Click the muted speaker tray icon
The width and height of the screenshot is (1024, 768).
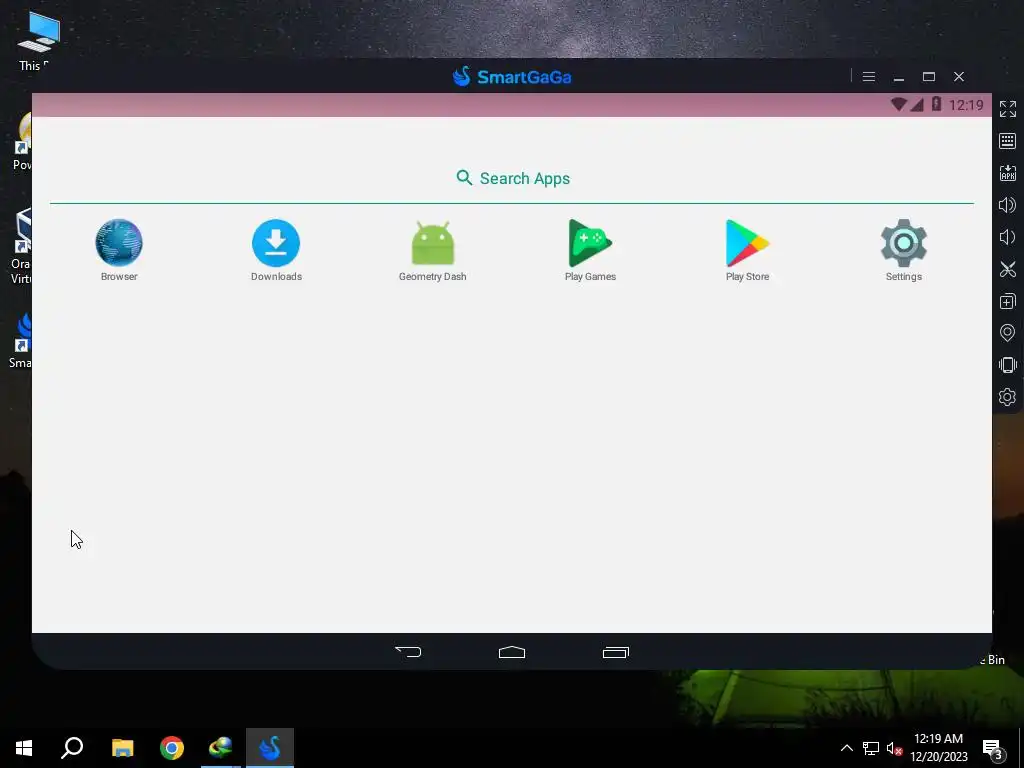[894, 748]
